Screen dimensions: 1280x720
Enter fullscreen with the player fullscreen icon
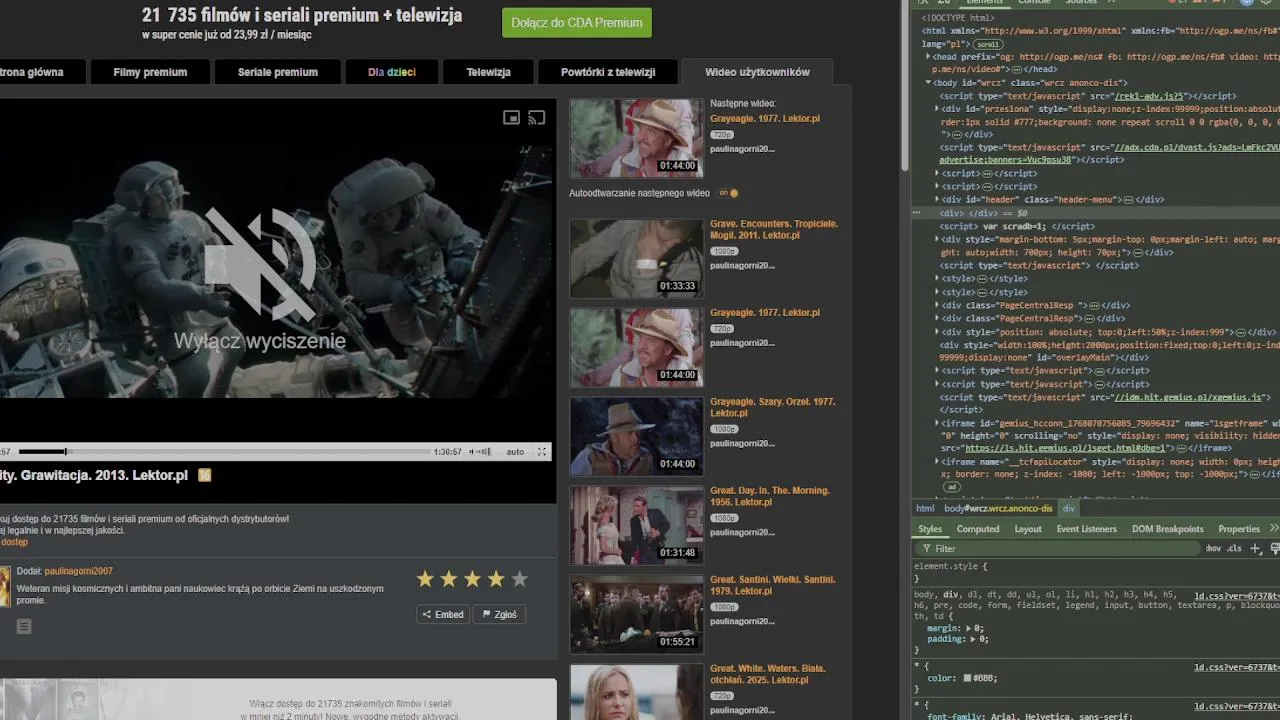[x=542, y=452]
